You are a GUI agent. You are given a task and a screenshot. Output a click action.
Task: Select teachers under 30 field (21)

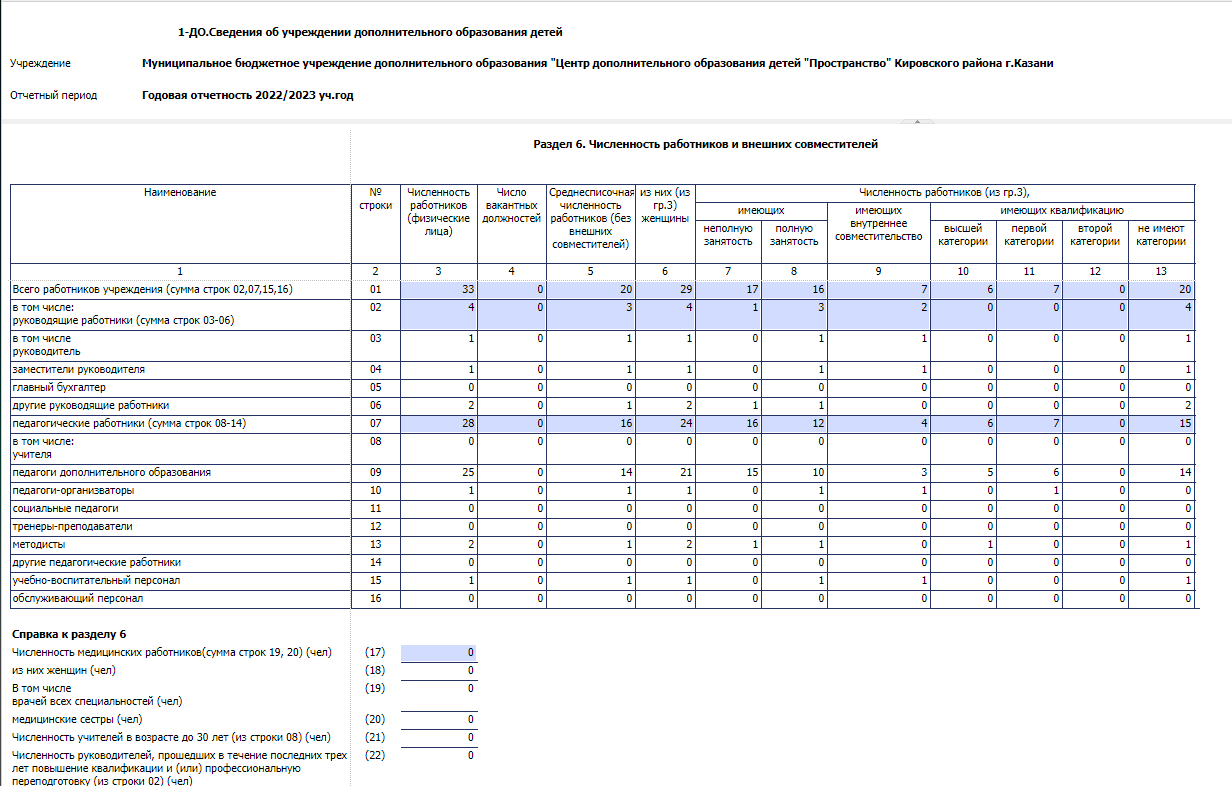pos(438,737)
